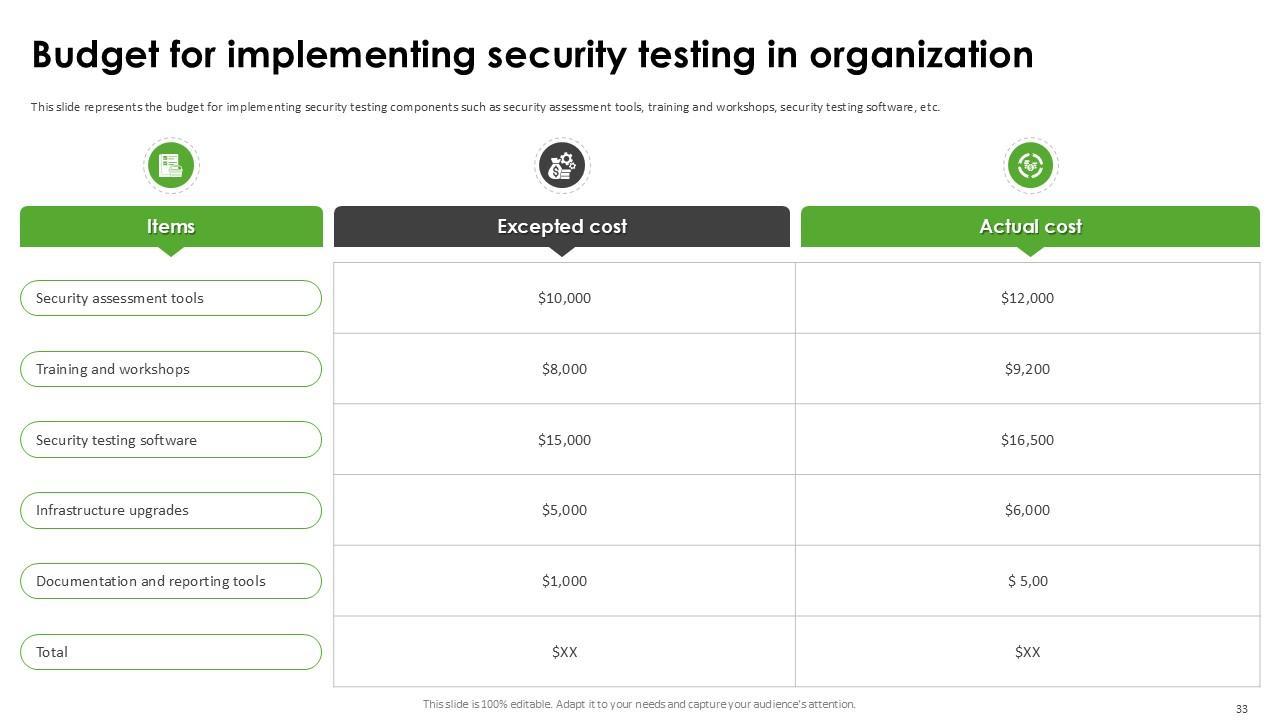Image resolution: width=1280 pixels, height=720 pixels.
Task: Click the $12,000 actual cost cell
Action: click(1027, 298)
